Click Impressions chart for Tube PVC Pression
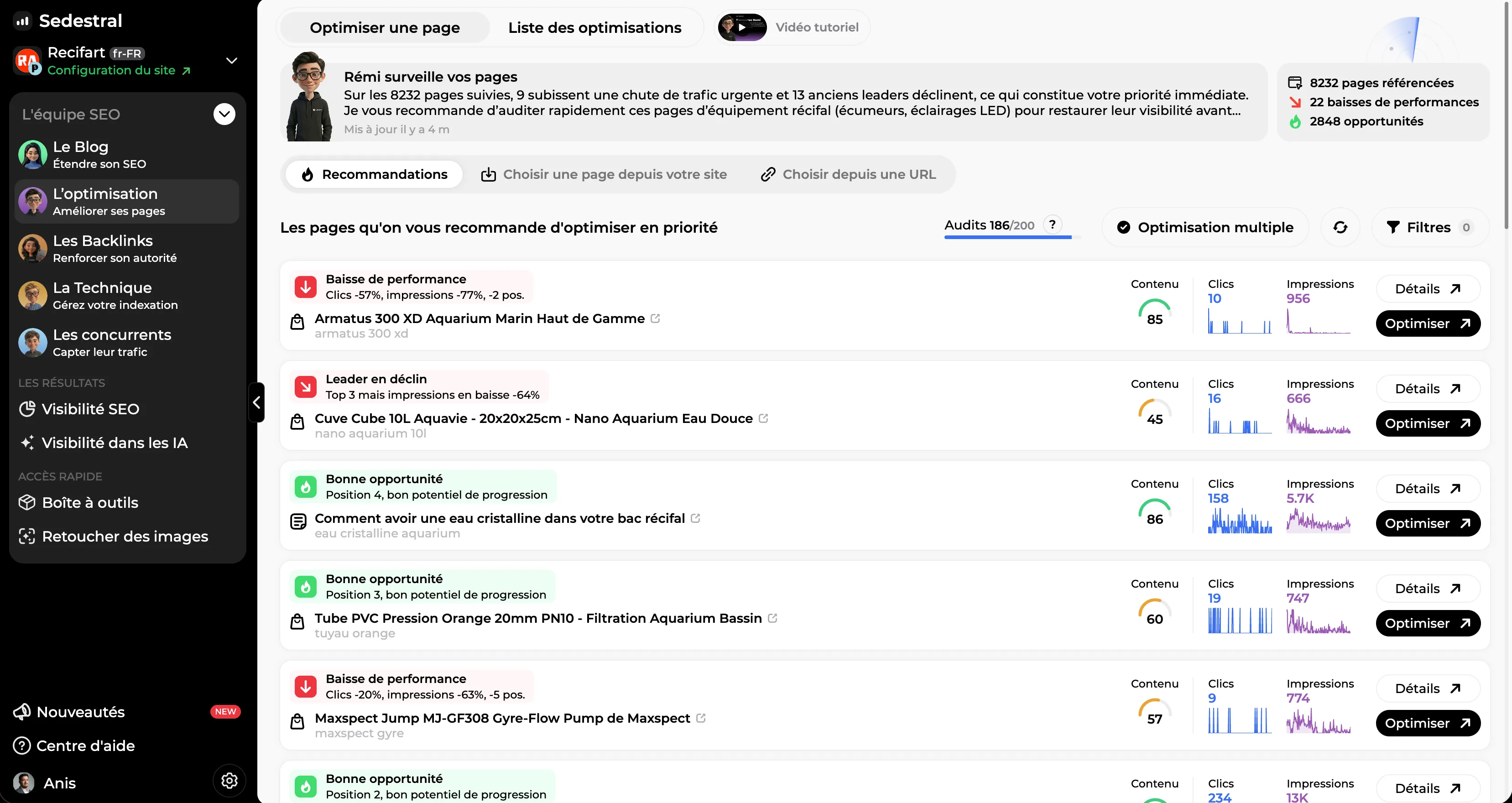Viewport: 1512px width, 803px height. coord(1318,620)
